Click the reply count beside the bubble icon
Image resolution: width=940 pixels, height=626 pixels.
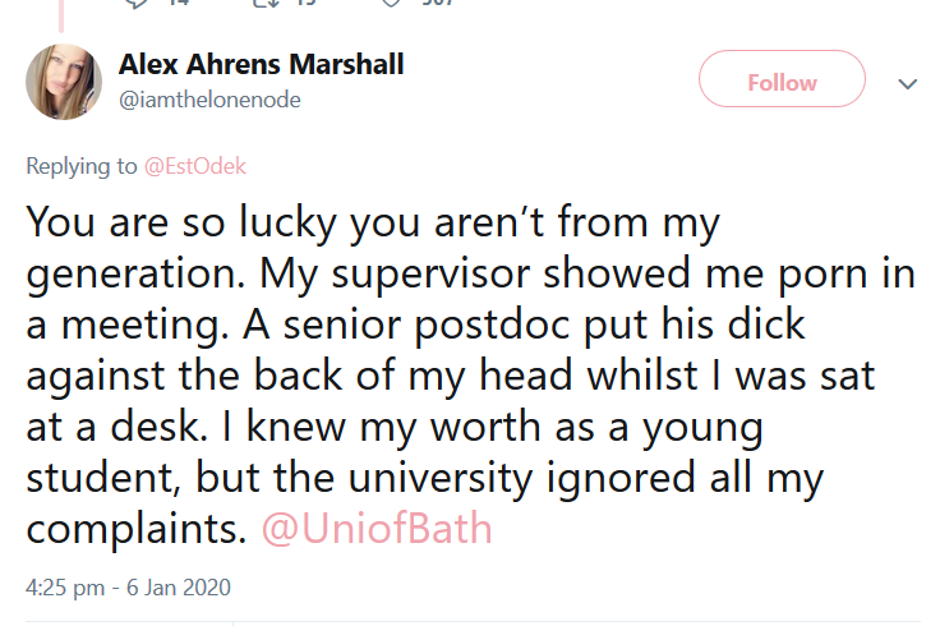[x=176, y=3]
